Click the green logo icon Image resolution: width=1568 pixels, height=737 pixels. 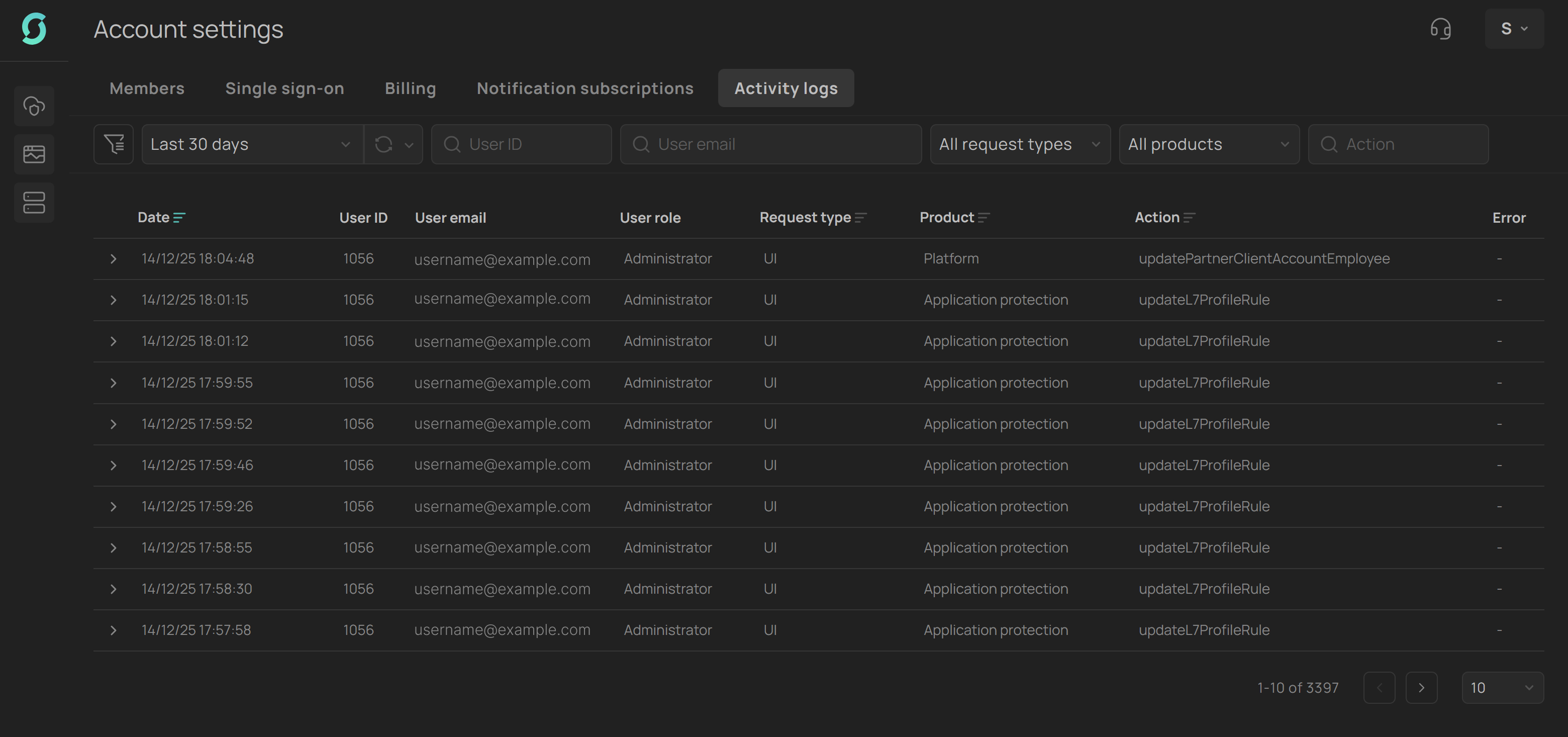point(34,29)
